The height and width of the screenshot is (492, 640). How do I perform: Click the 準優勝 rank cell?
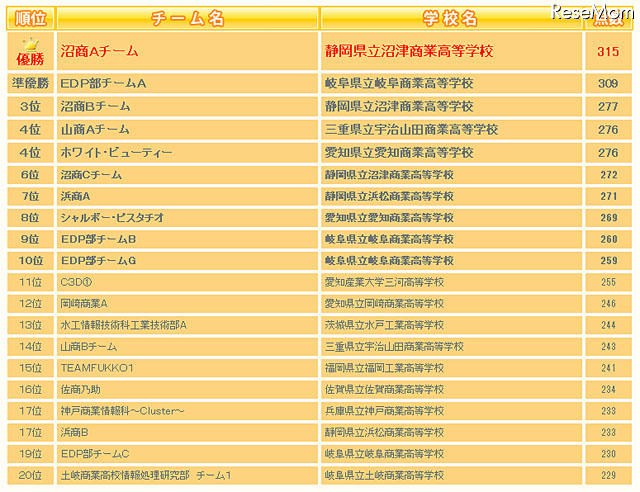(30, 83)
